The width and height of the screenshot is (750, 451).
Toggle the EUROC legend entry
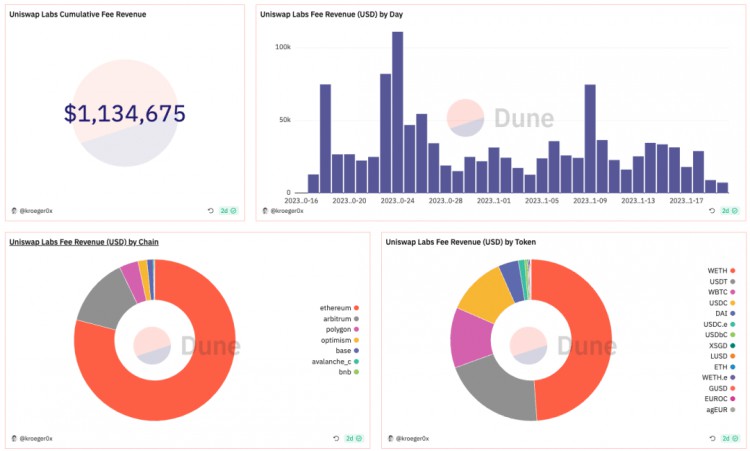pos(720,398)
